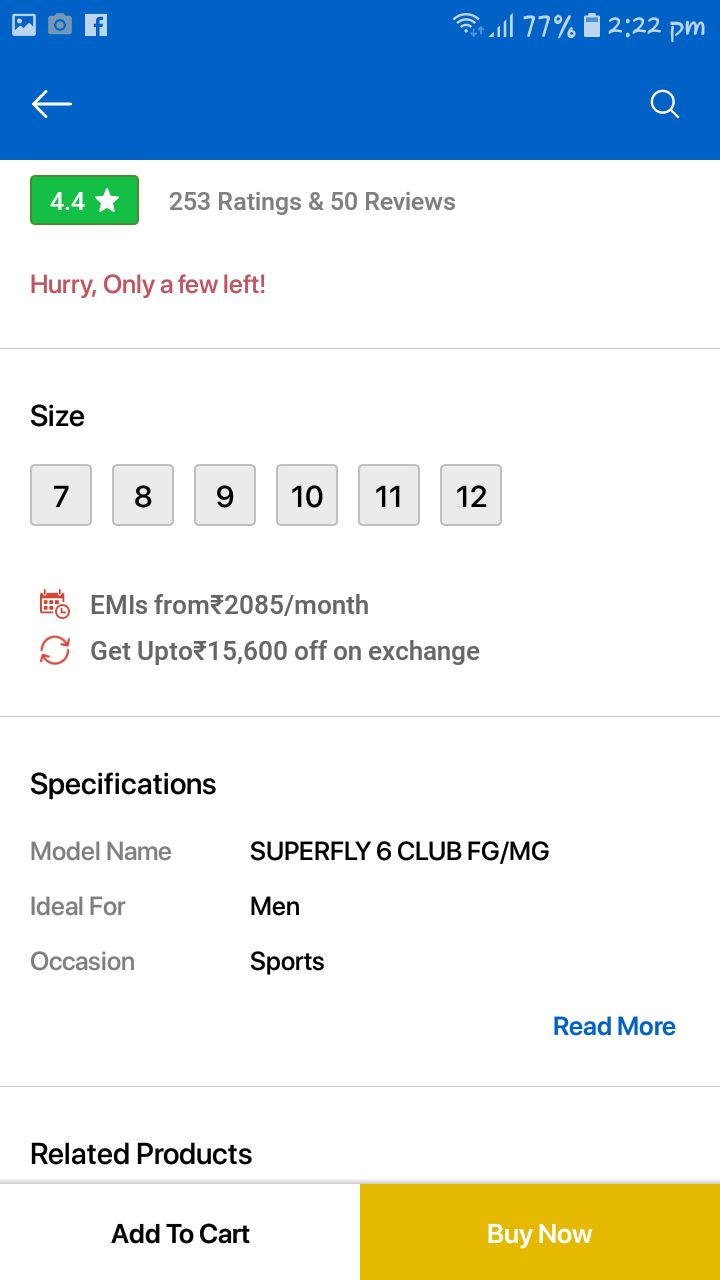Tap the Facebook notification icon
This screenshot has width=720, height=1280.
coord(96,26)
